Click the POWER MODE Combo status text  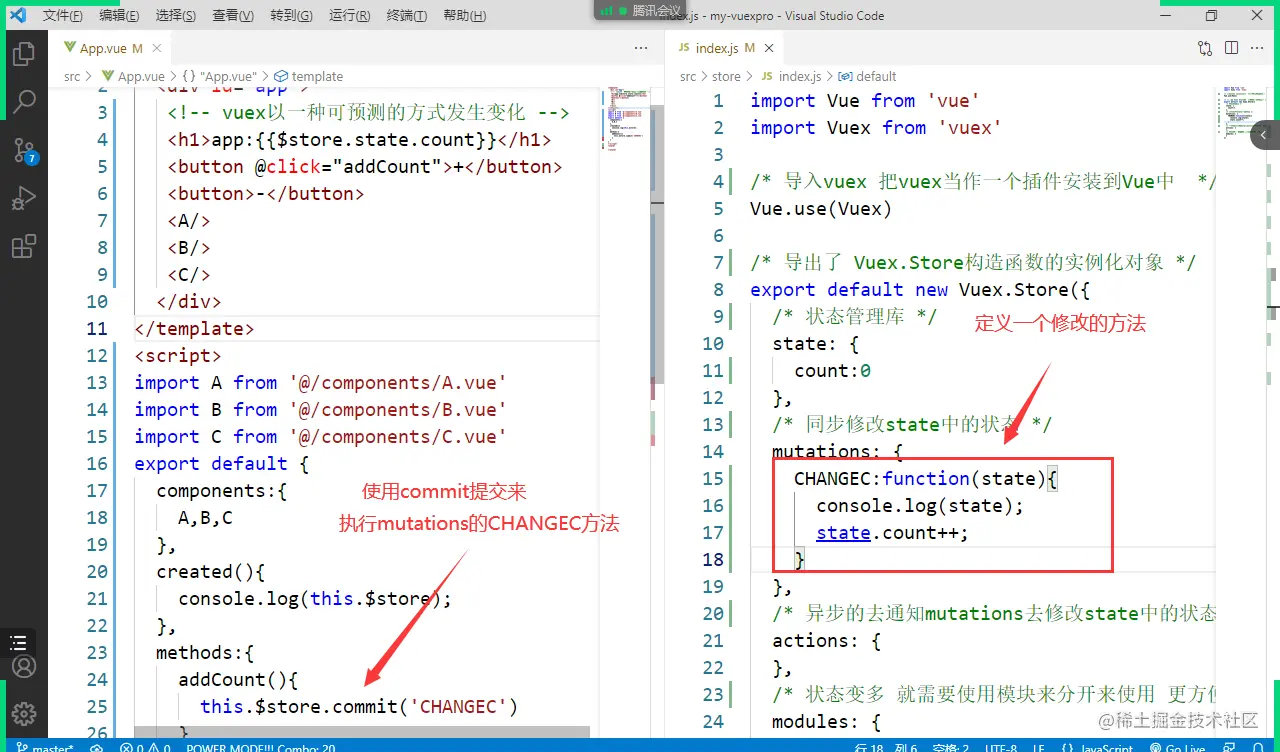[x=261, y=747]
